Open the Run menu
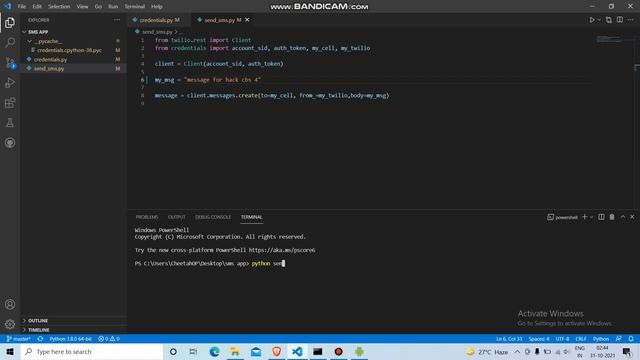Screen dimensions: 640x360 point(113,7)
